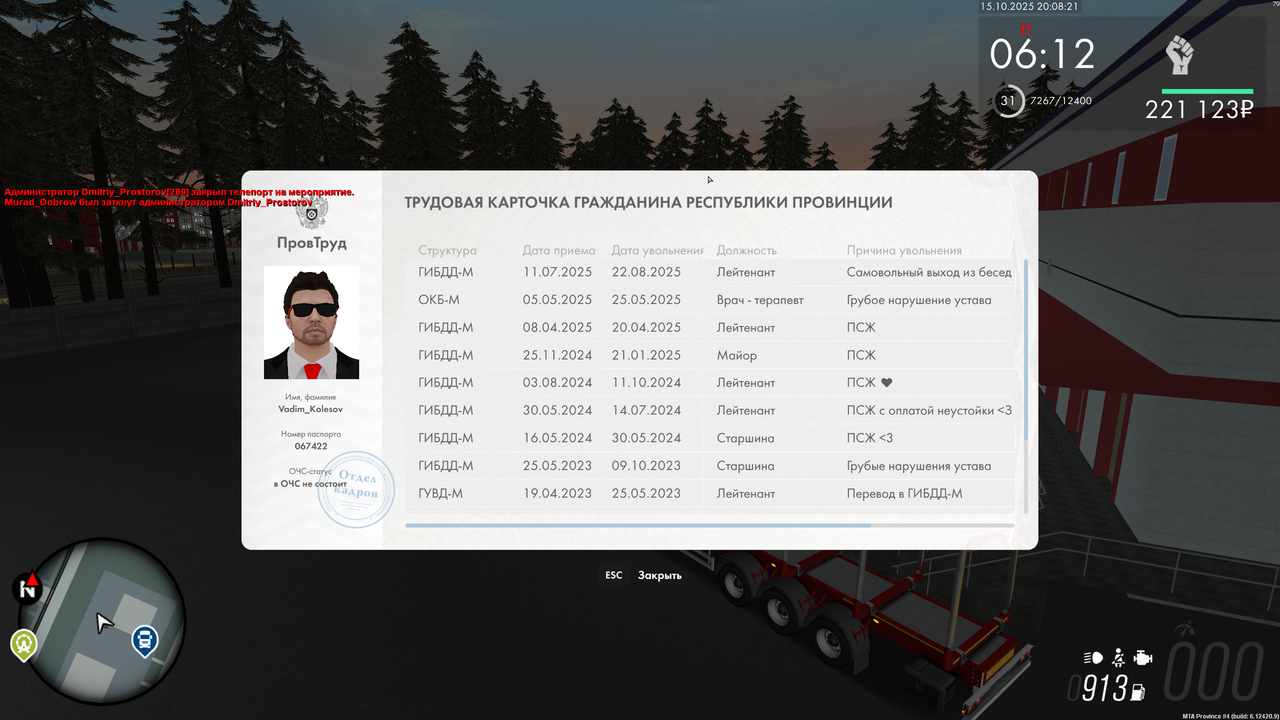Click the 221 123₽ money balance
The width and height of the screenshot is (1280, 720).
pyautogui.click(x=1199, y=110)
